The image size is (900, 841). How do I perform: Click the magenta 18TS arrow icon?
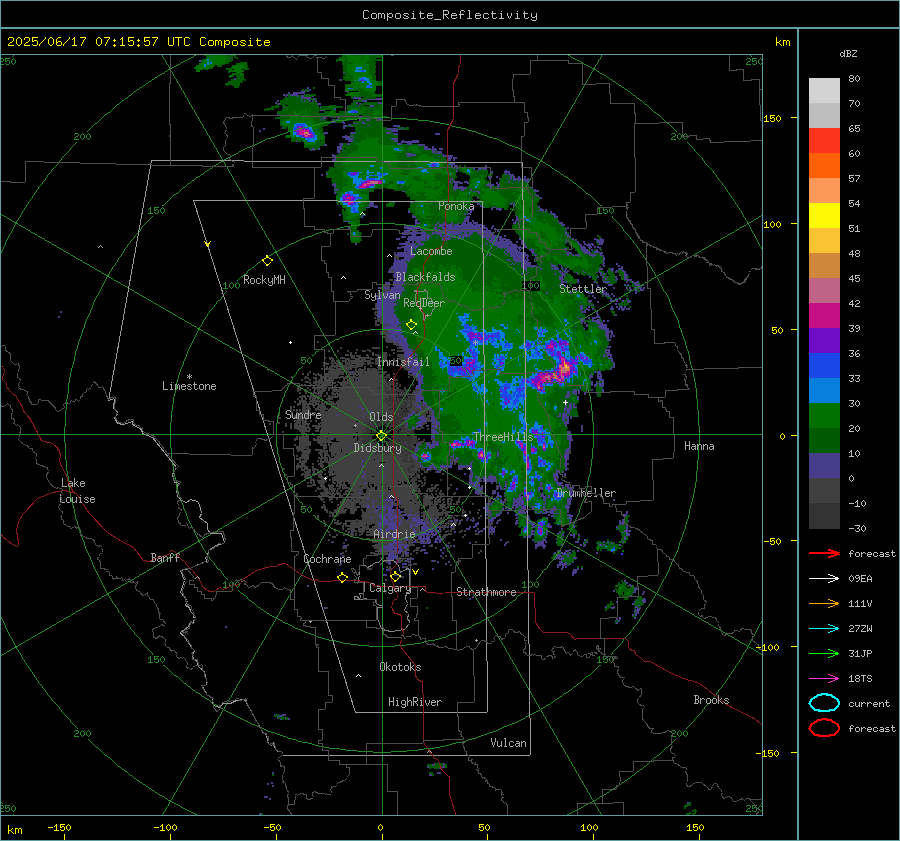824,679
